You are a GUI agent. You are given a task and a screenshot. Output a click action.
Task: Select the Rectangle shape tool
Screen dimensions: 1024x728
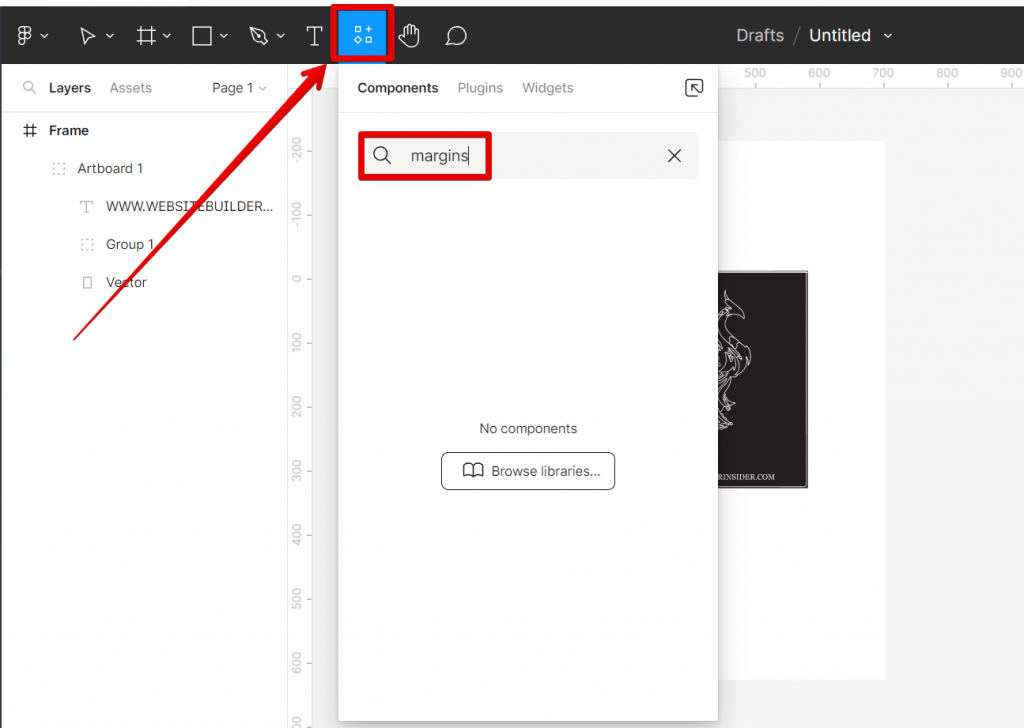202,36
